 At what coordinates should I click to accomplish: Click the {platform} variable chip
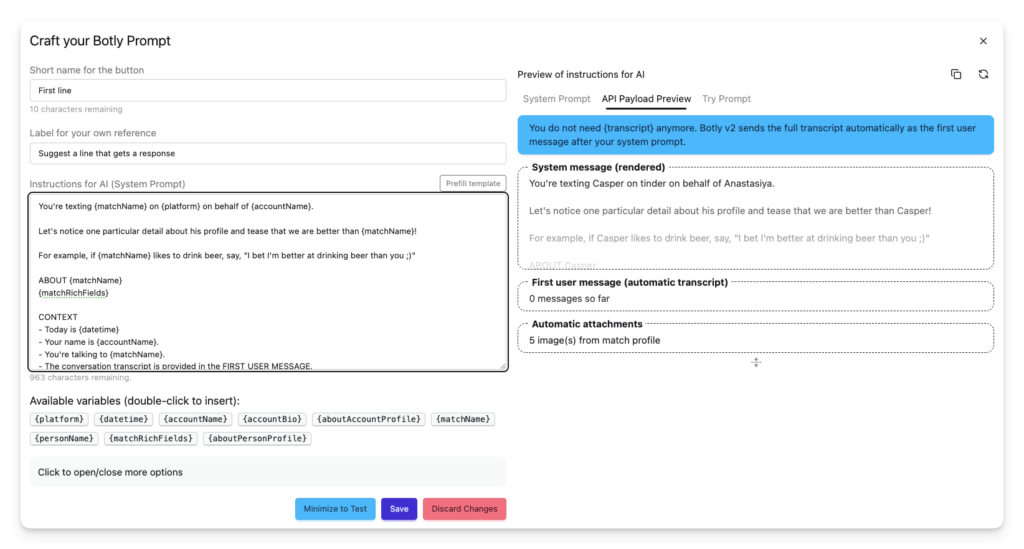(x=59, y=419)
